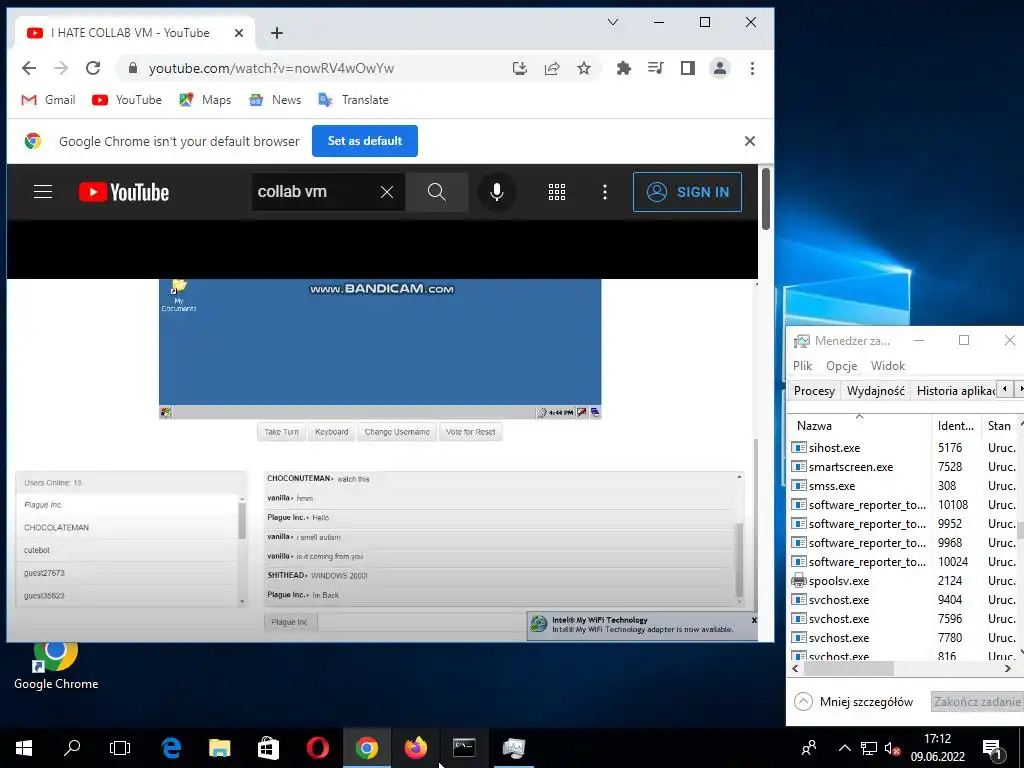Image resolution: width=1024 pixels, height=768 pixels.
Task: Switch to the Wydajność tab
Action: [876, 391]
